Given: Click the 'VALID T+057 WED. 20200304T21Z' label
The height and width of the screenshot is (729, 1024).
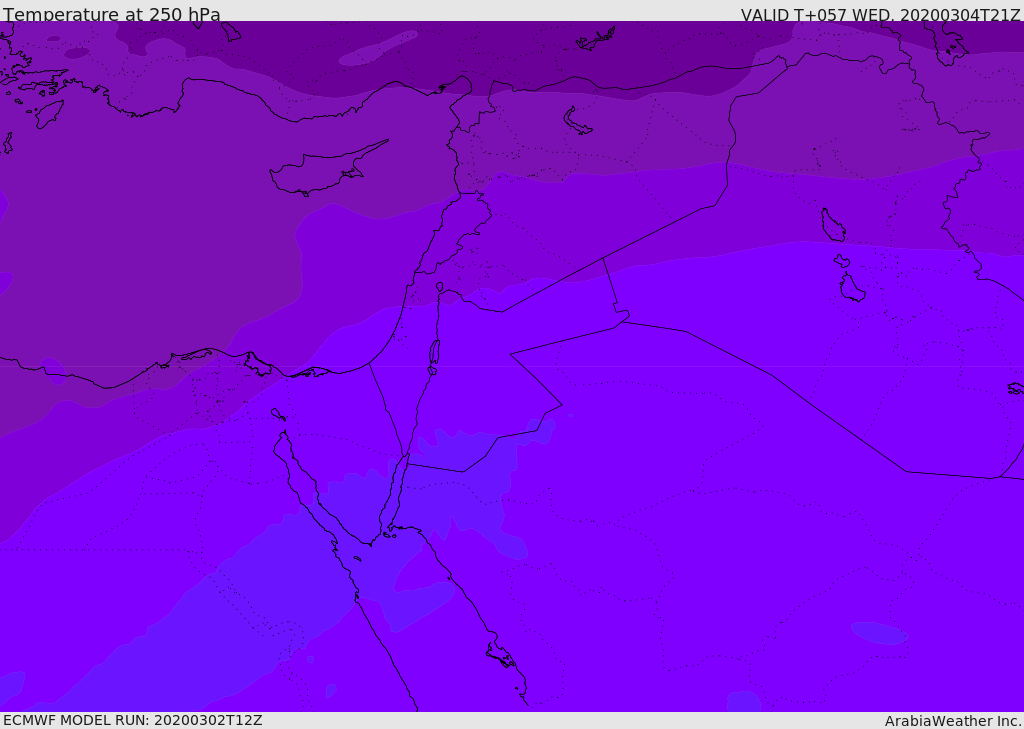Looking at the screenshot, I should click(x=880, y=14).
